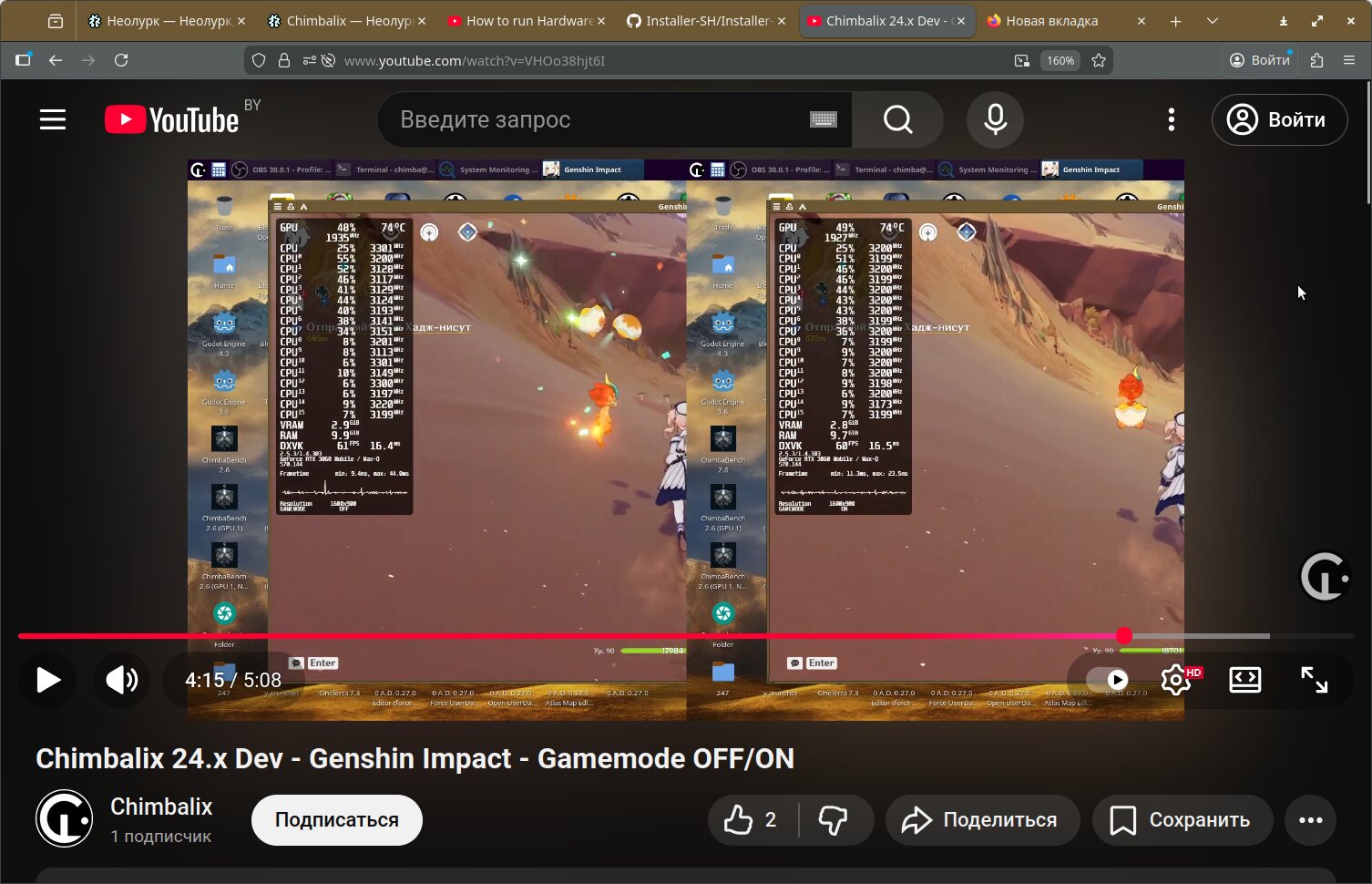Save the video with Сохранить
The height and width of the screenshot is (884, 1372).
tap(1183, 820)
